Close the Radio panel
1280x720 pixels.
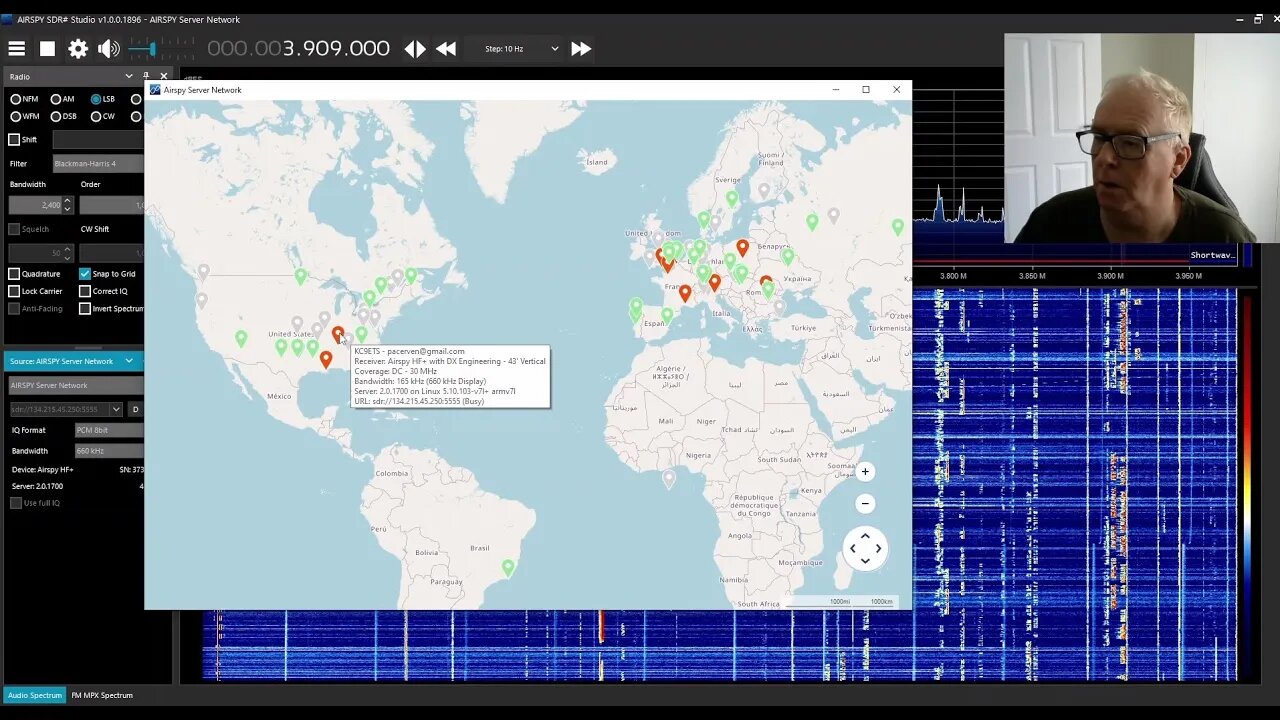click(x=164, y=76)
